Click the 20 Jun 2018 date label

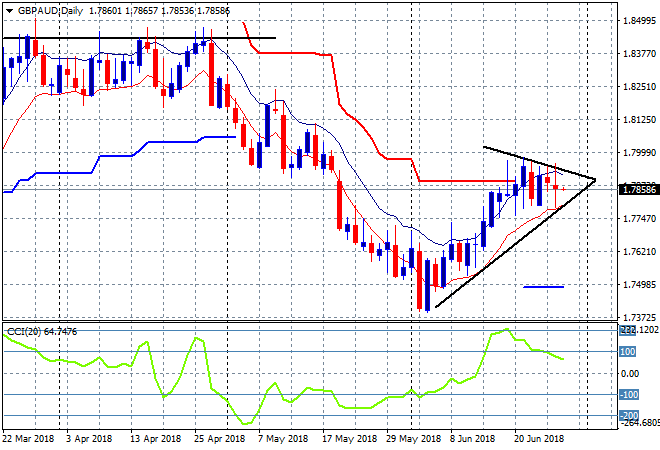click(539, 439)
